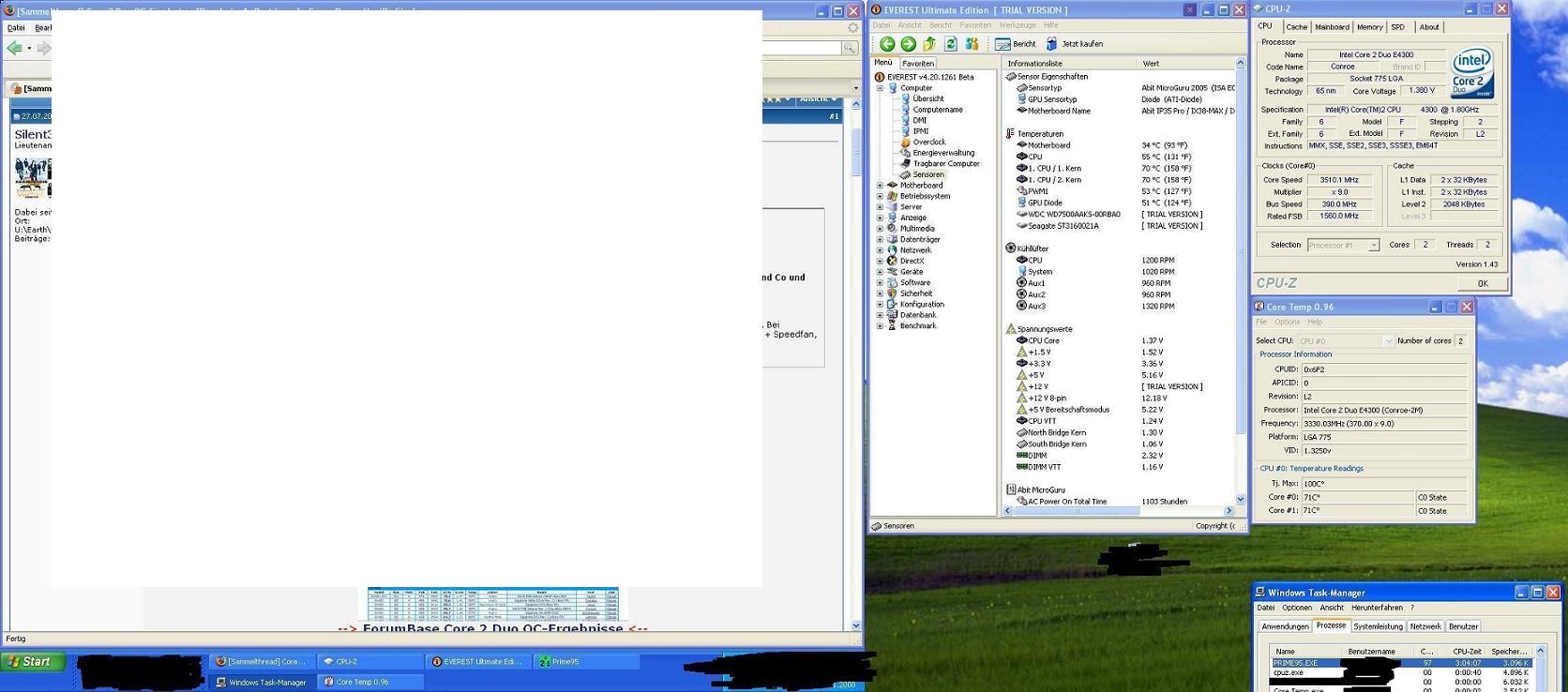Select Overclock in the EVEREST tree
The height and width of the screenshot is (692, 1568).
[929, 142]
